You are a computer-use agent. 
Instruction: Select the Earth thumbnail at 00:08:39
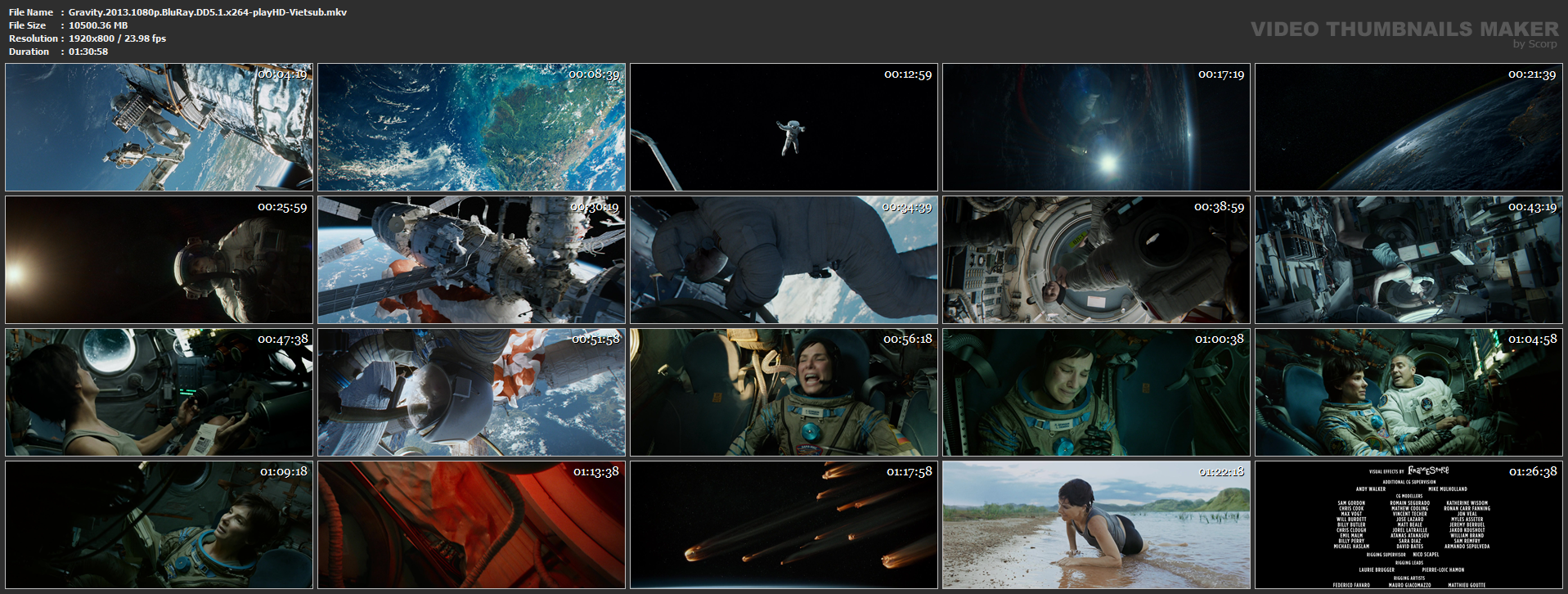tap(471, 128)
